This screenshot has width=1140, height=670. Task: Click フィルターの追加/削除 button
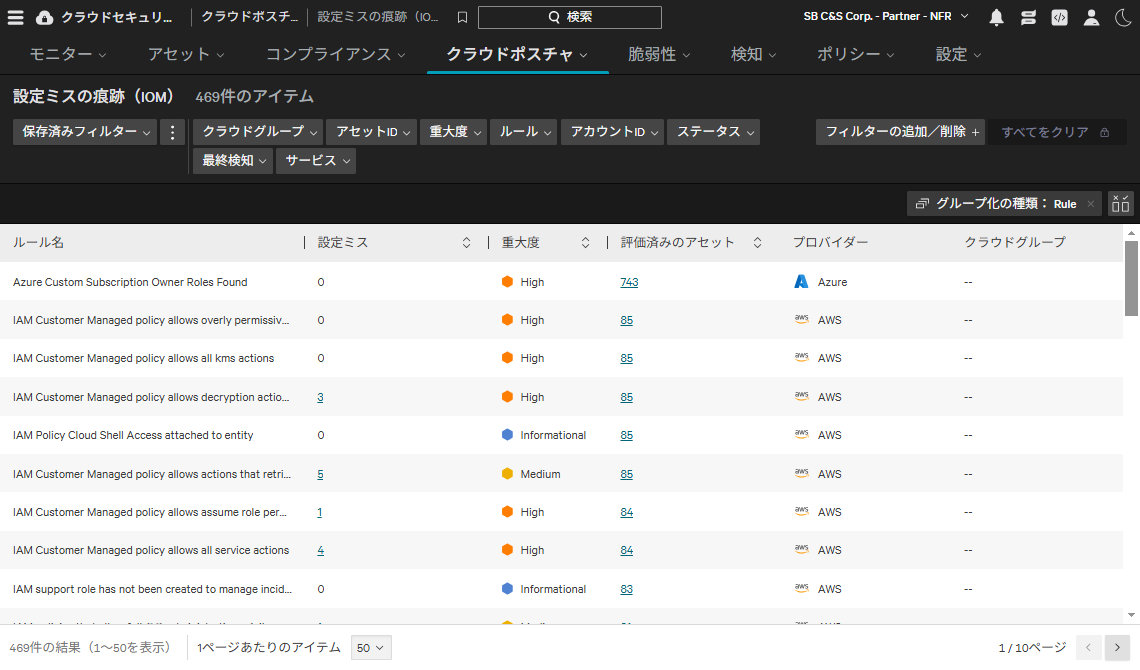coord(902,132)
